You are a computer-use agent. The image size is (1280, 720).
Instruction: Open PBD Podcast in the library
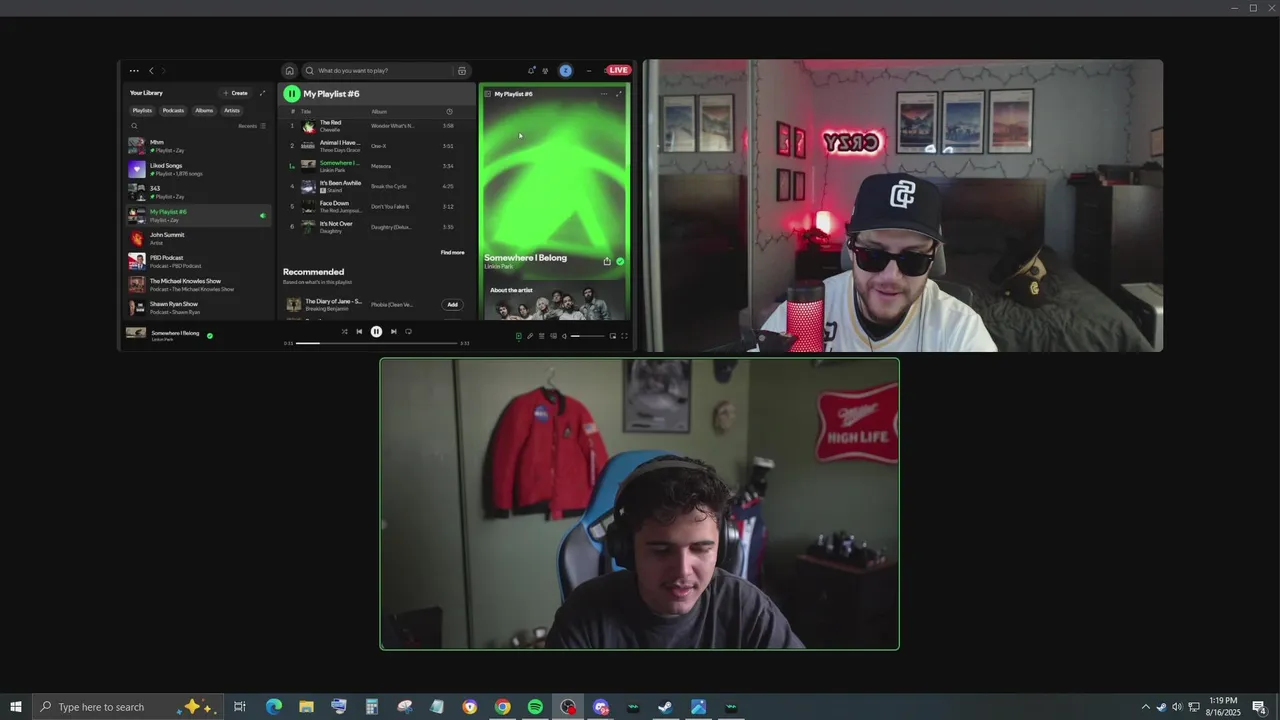pyautogui.click(x=199, y=261)
